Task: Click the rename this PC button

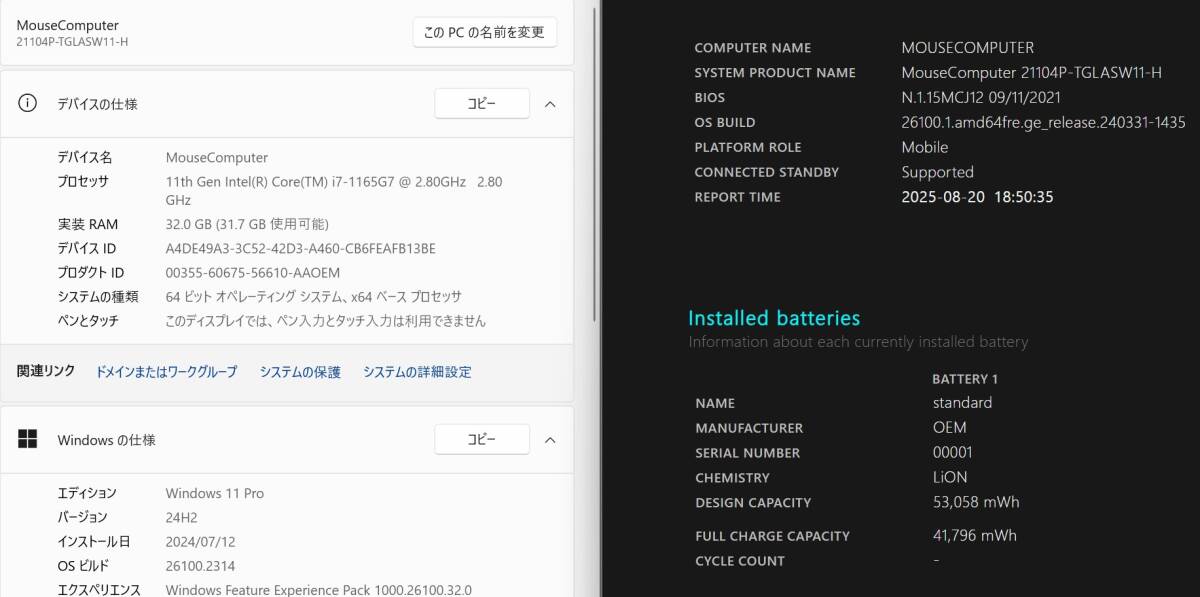Action: 484,32
